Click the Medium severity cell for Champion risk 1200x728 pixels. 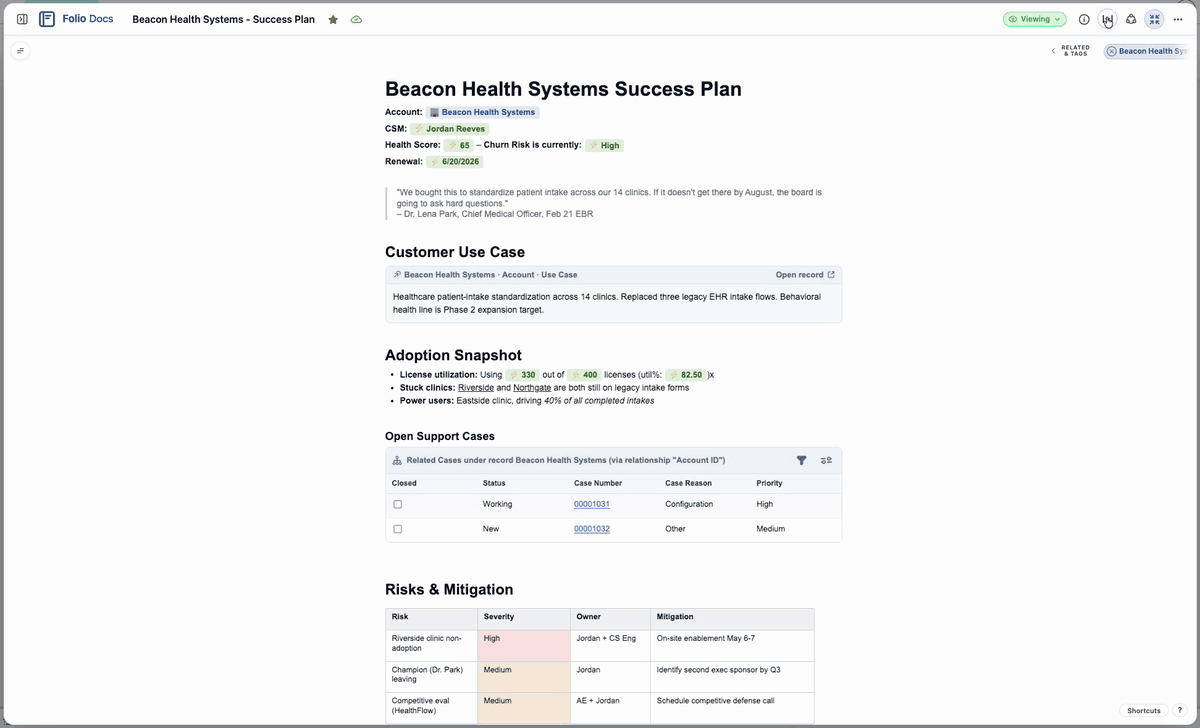[x=524, y=675]
